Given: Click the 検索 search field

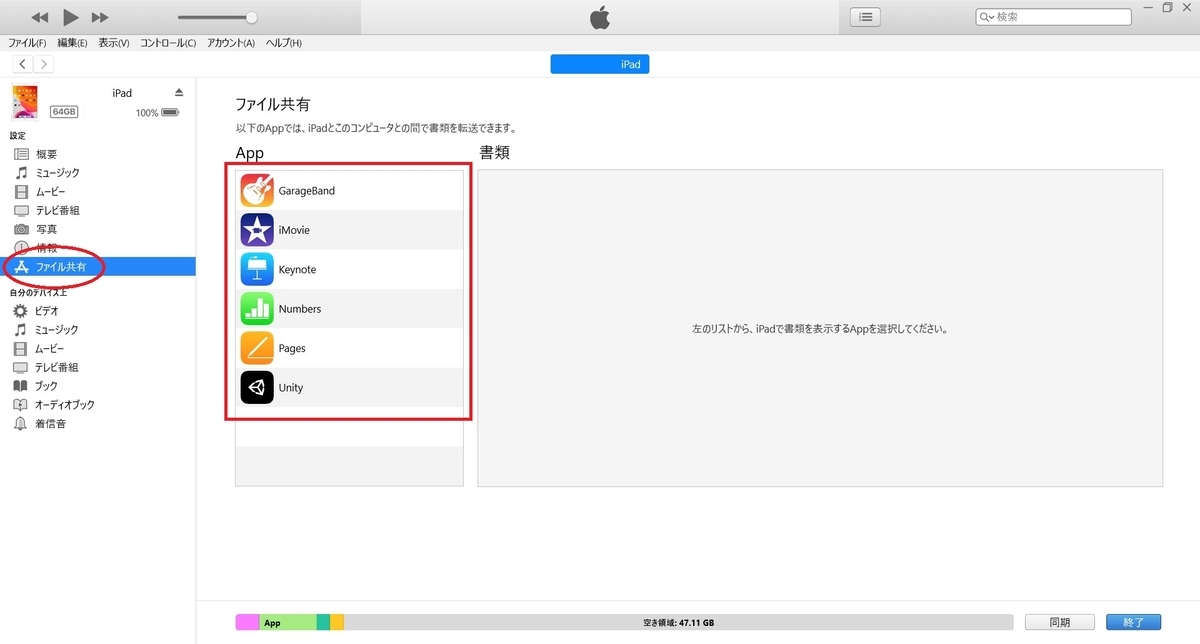Looking at the screenshot, I should pos(1054,17).
